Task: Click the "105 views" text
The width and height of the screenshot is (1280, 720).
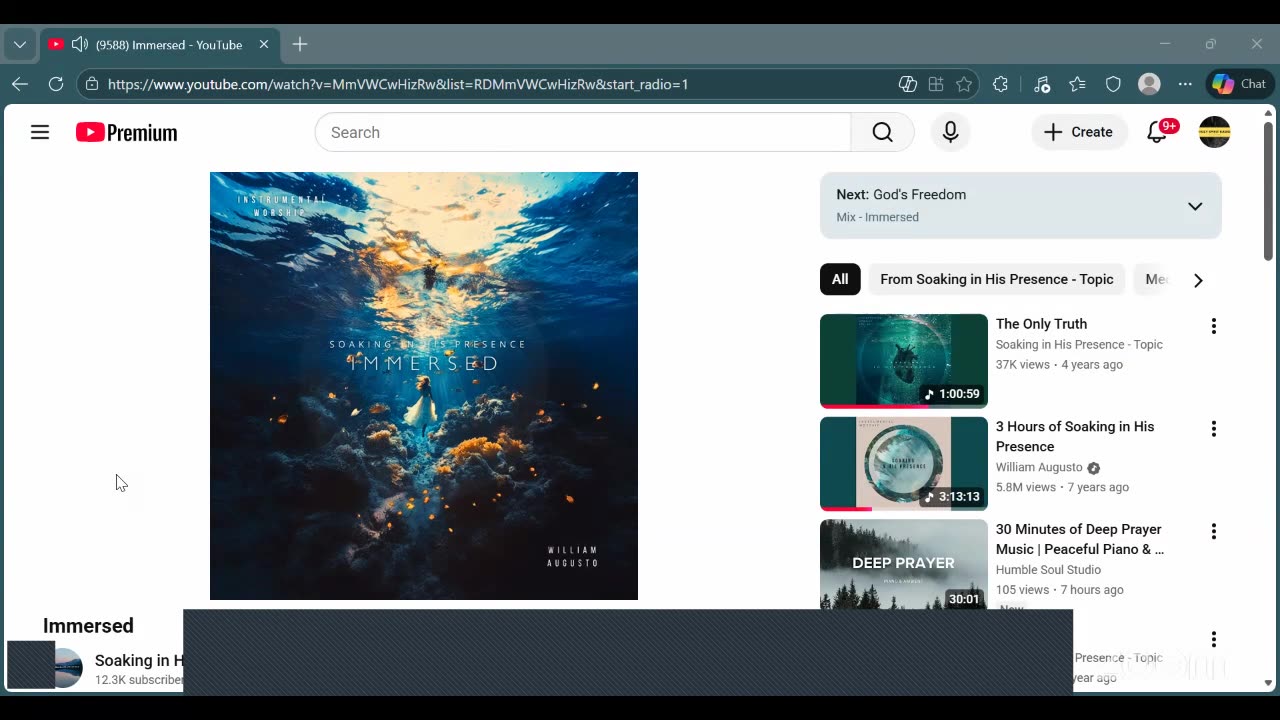Action: point(1022,590)
